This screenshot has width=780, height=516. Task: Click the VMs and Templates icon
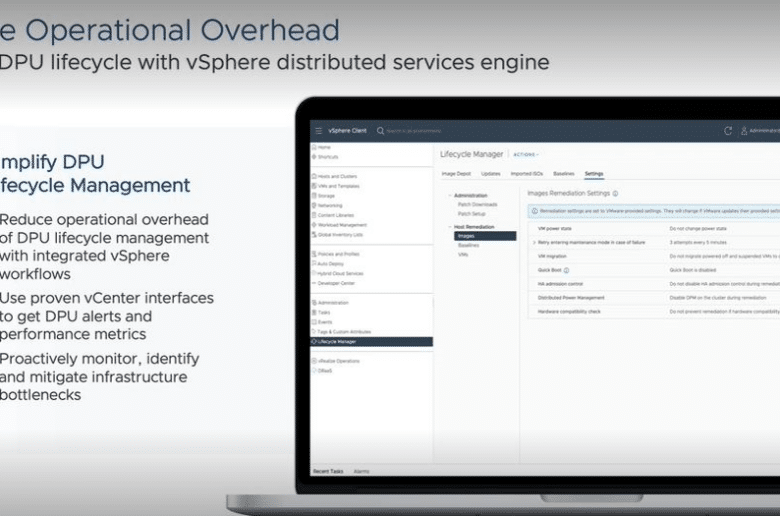coord(314,186)
